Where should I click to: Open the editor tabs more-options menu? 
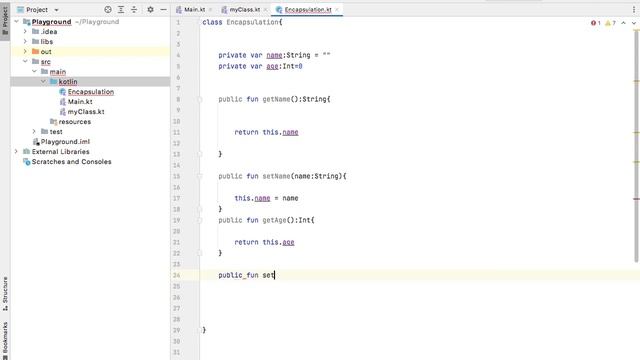tap(634, 9)
